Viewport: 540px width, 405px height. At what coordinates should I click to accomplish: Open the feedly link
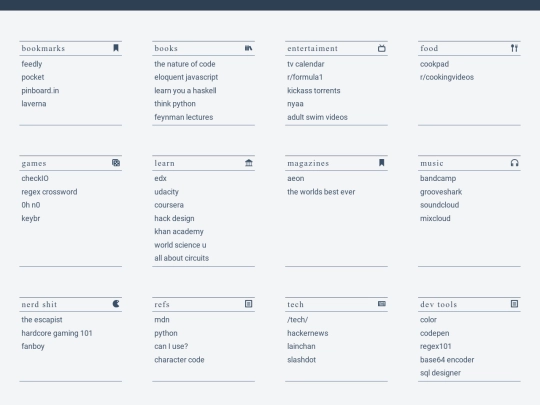pyautogui.click(x=32, y=64)
